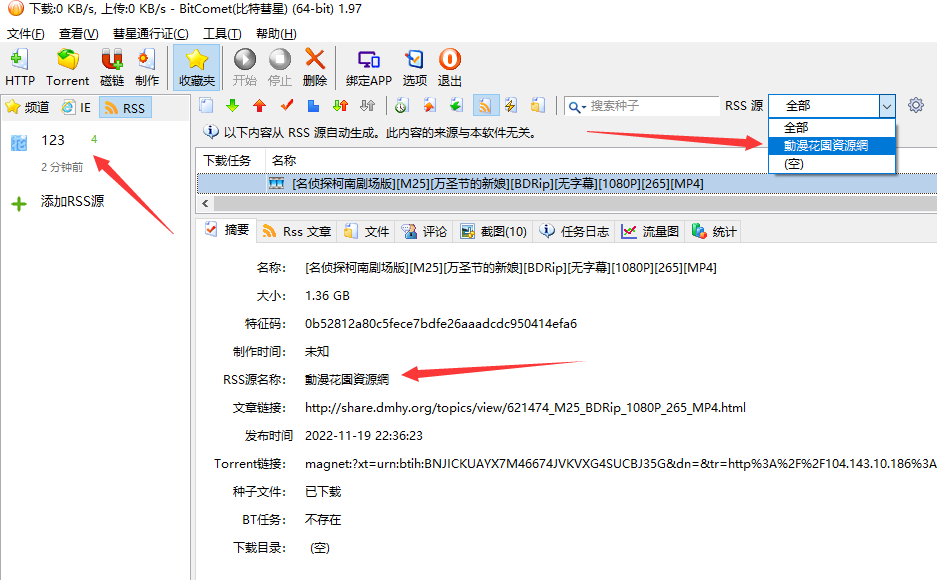This screenshot has height=580, width=937.
Task: Select the RSS sidebar tab
Action: point(125,108)
